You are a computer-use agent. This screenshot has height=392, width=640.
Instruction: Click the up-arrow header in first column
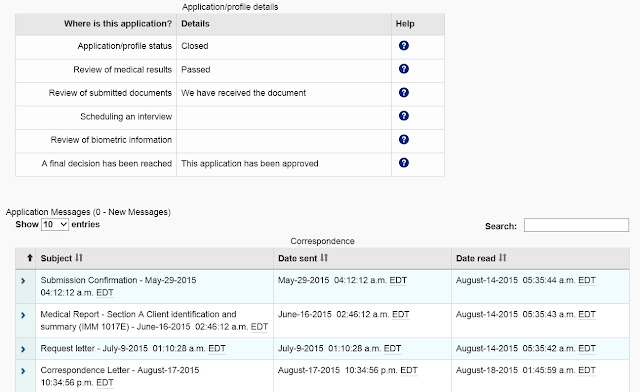click(29, 258)
